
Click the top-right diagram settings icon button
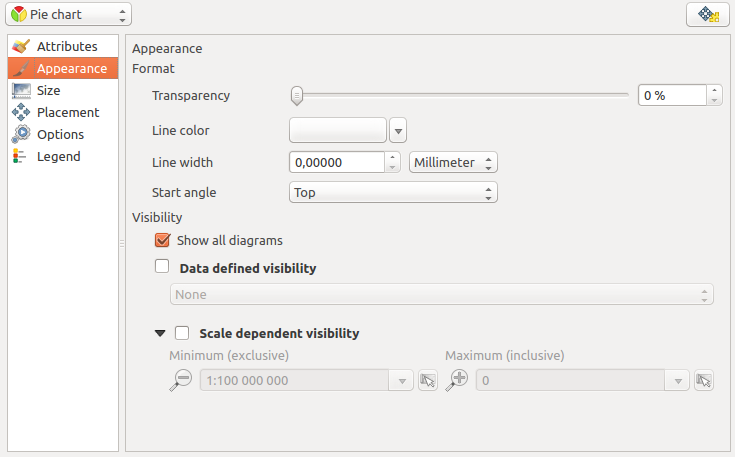[708, 15]
